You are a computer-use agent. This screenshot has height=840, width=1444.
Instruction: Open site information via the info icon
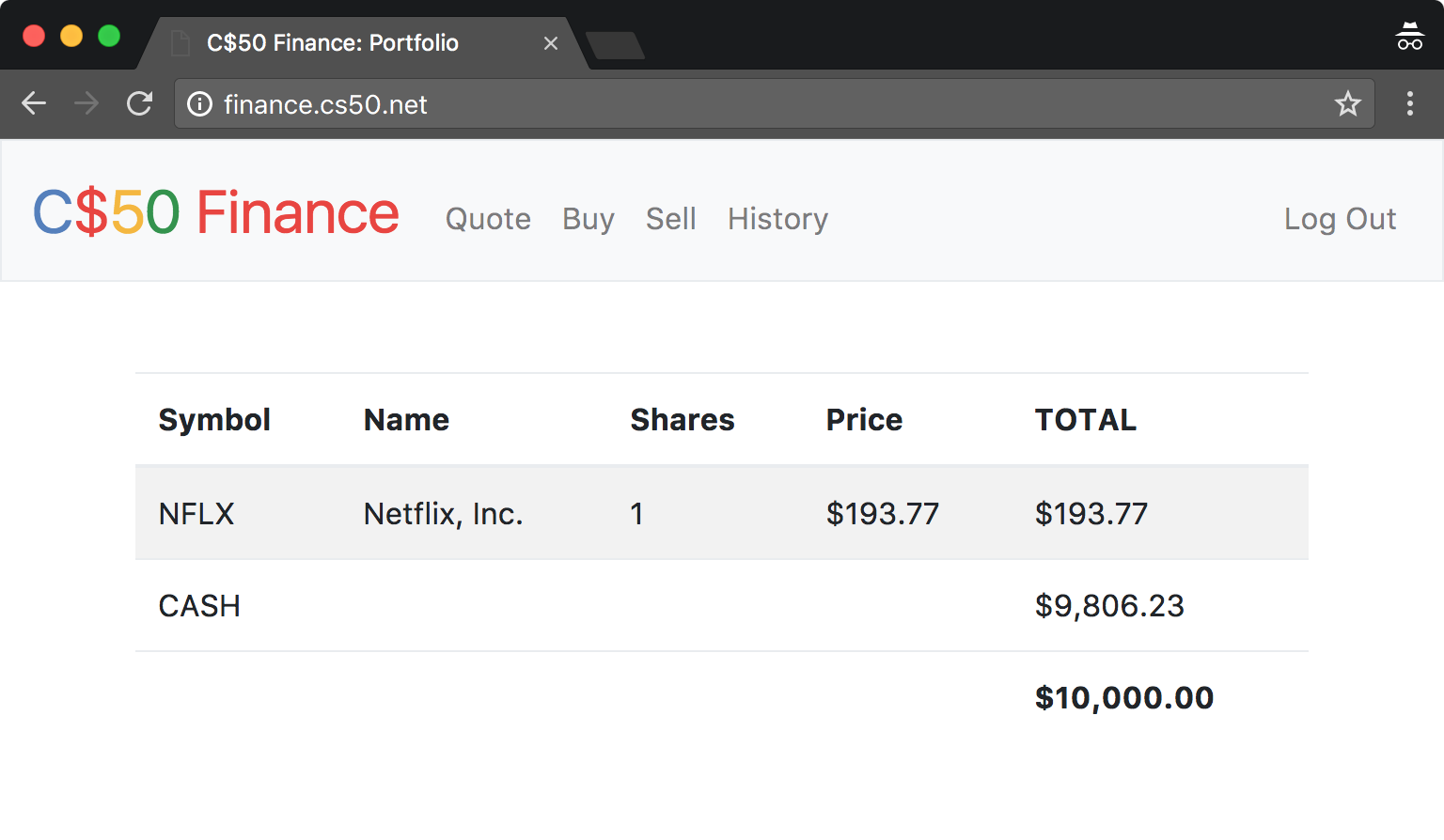click(x=199, y=104)
